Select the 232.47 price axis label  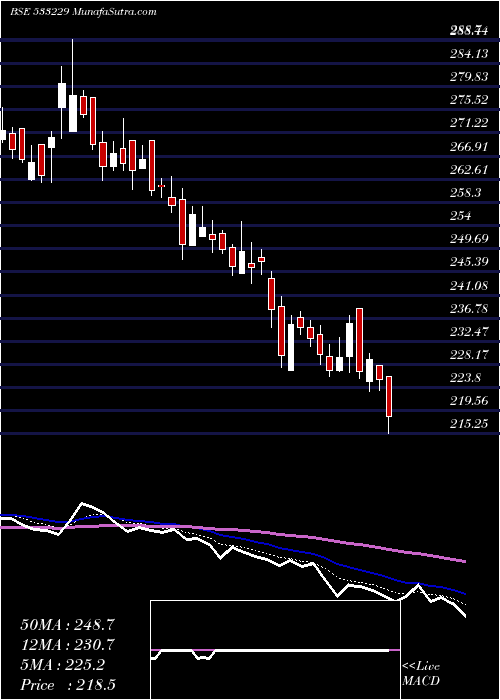tap(468, 332)
